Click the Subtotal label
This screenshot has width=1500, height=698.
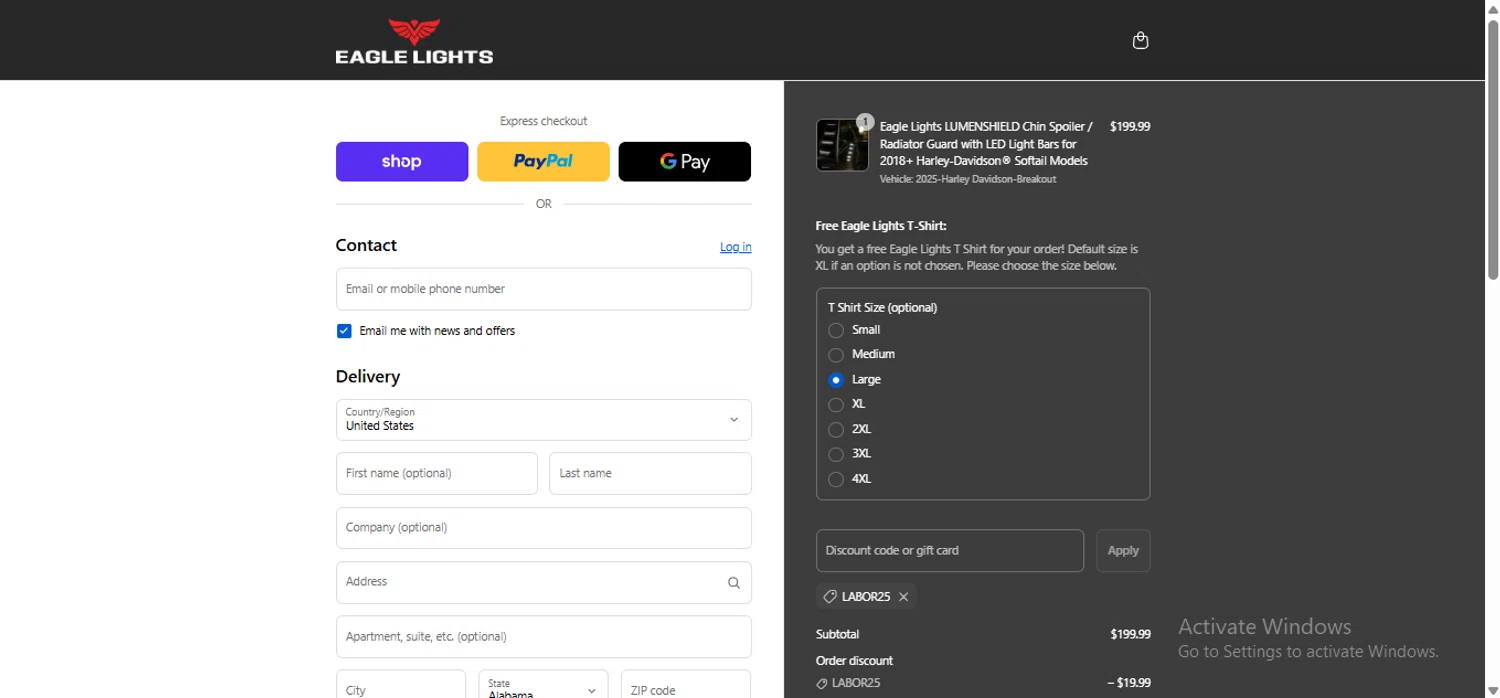837,634
